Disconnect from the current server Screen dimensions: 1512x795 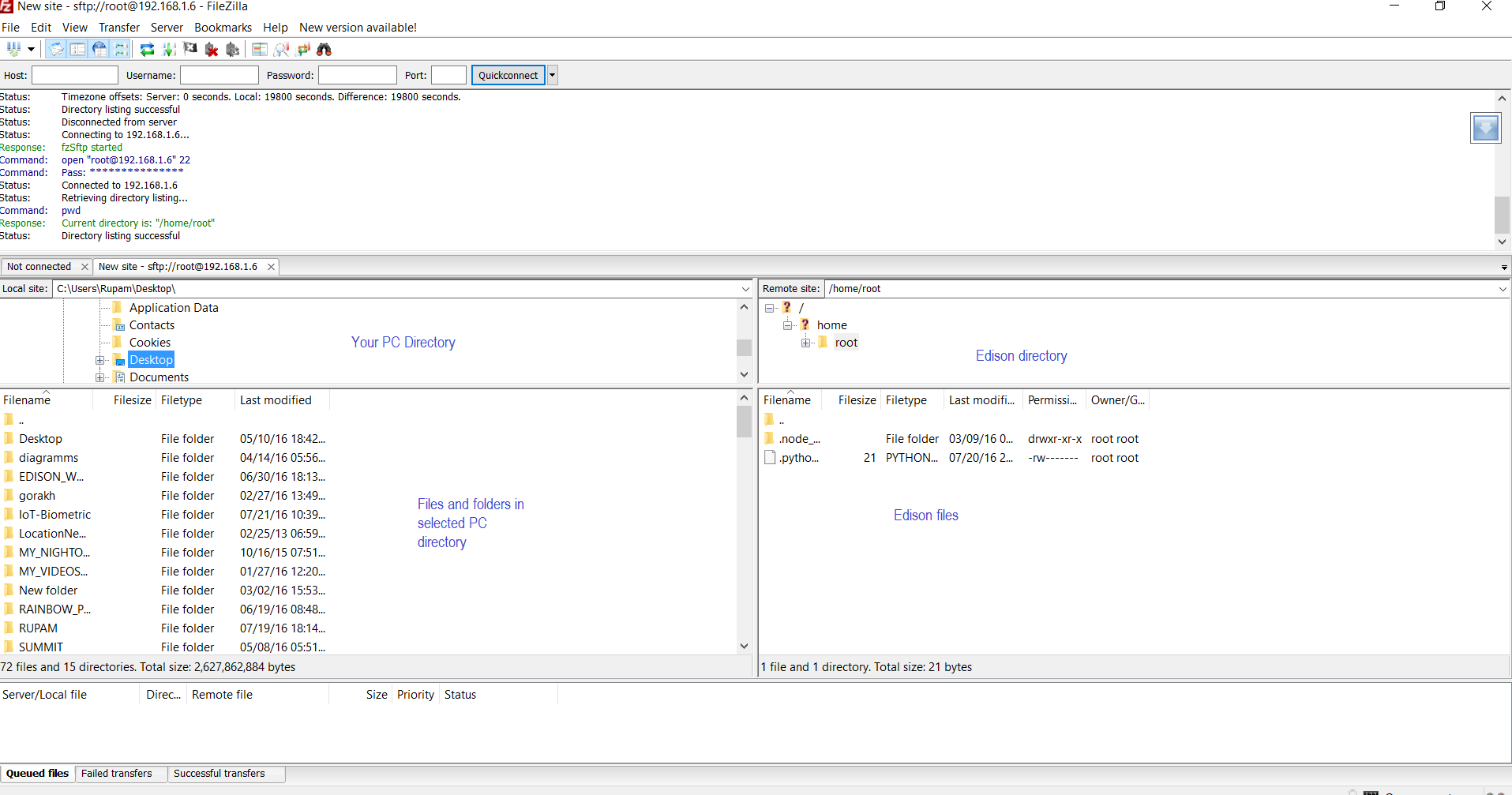(x=211, y=49)
